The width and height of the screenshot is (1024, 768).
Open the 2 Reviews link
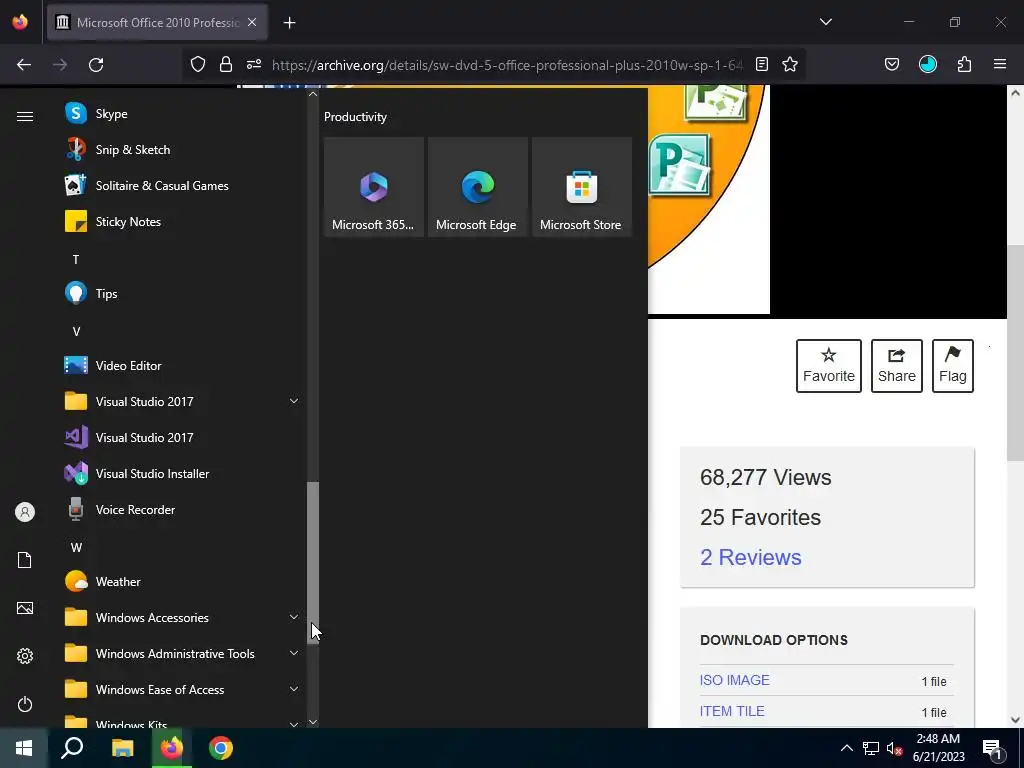coord(751,557)
